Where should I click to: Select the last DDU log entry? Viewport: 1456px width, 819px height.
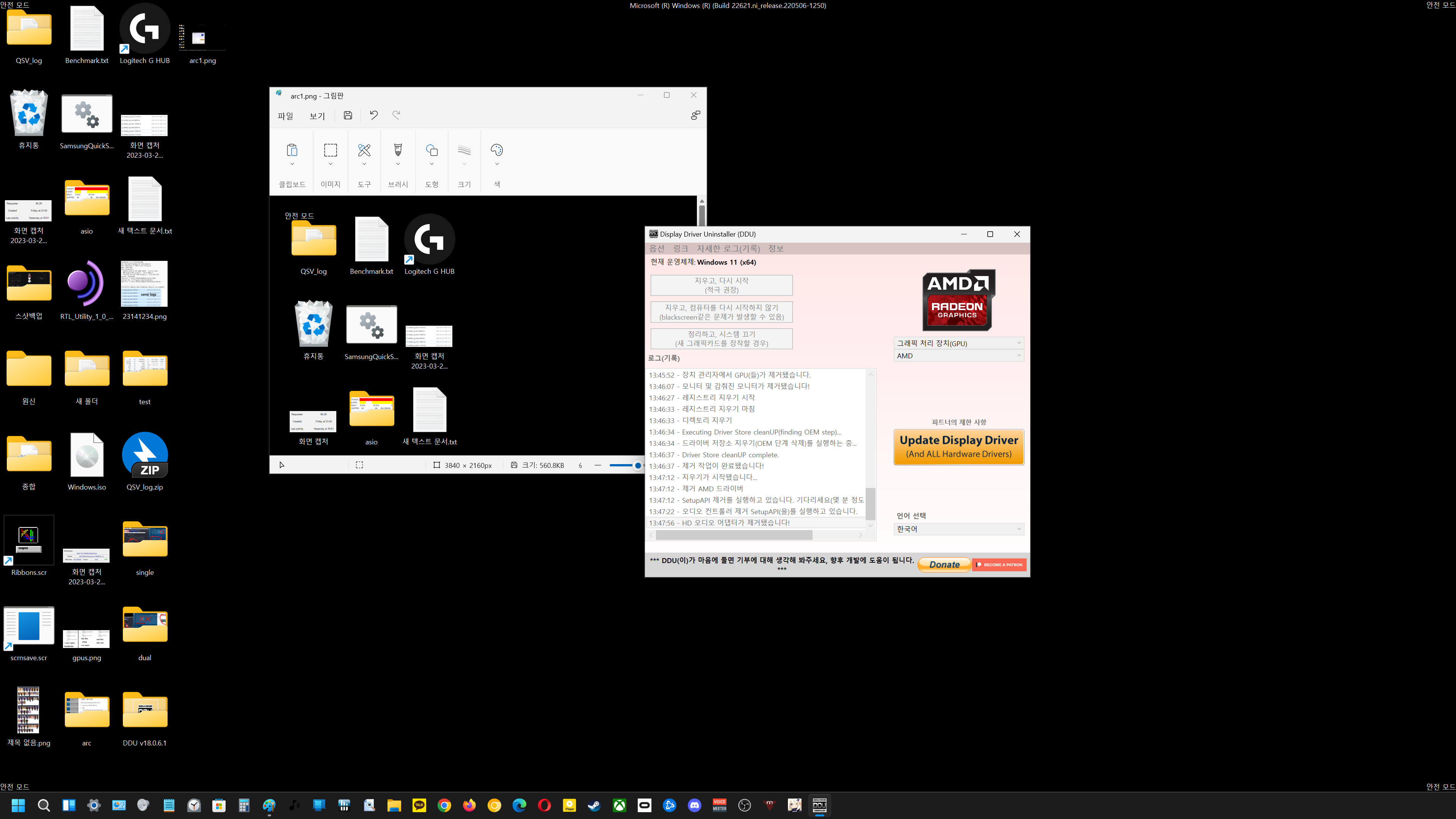736,523
